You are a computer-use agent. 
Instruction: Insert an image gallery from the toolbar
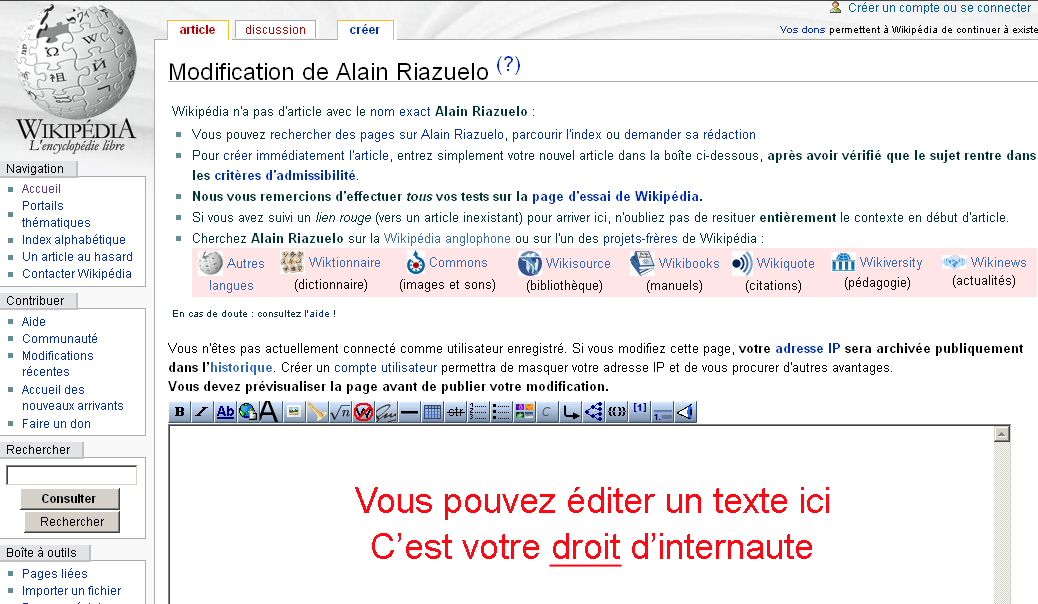pos(524,412)
